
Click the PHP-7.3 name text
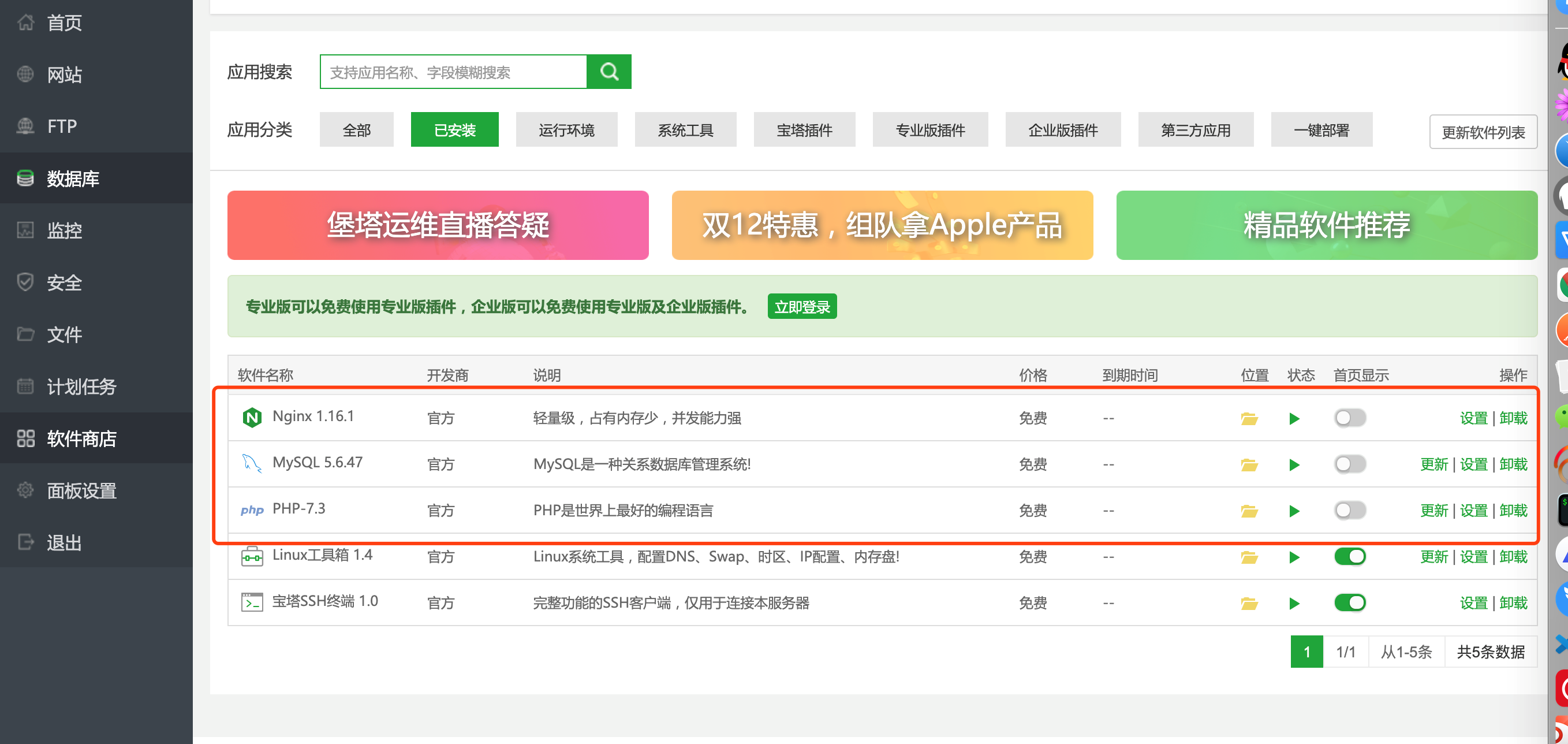pos(298,509)
